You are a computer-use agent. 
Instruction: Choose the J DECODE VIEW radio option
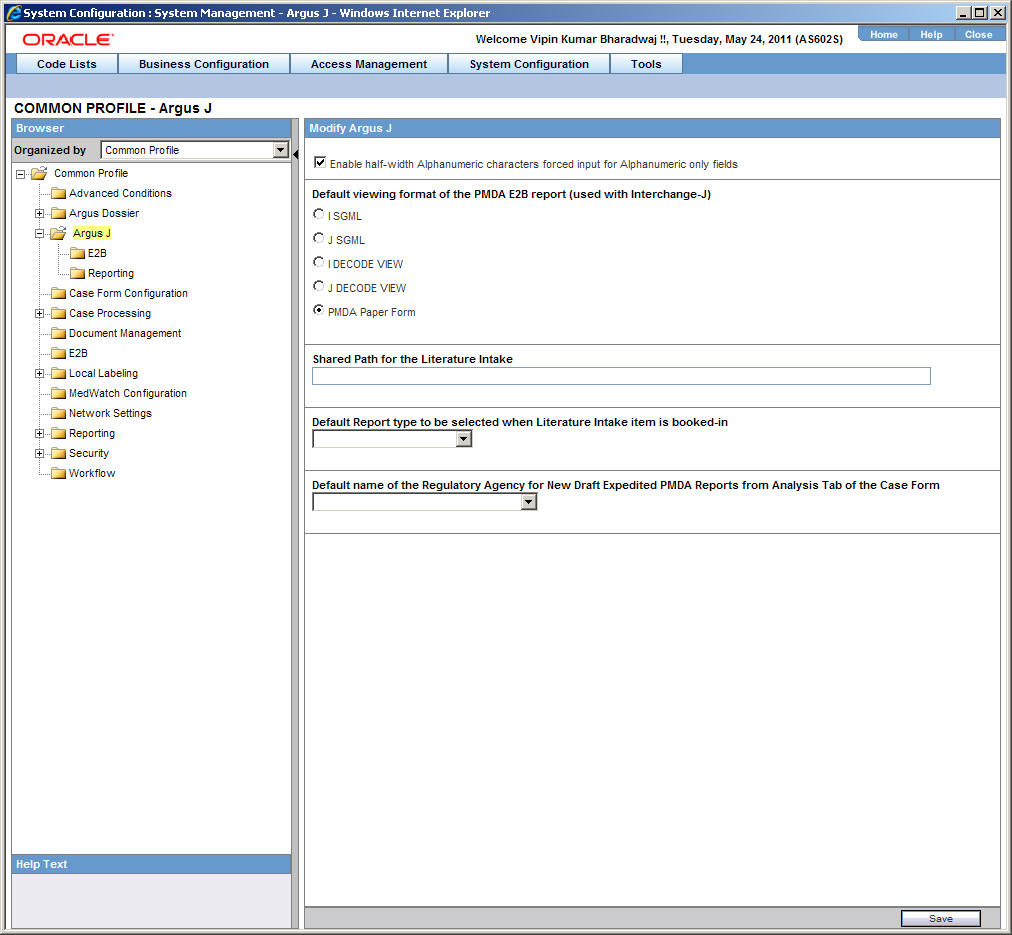318,286
